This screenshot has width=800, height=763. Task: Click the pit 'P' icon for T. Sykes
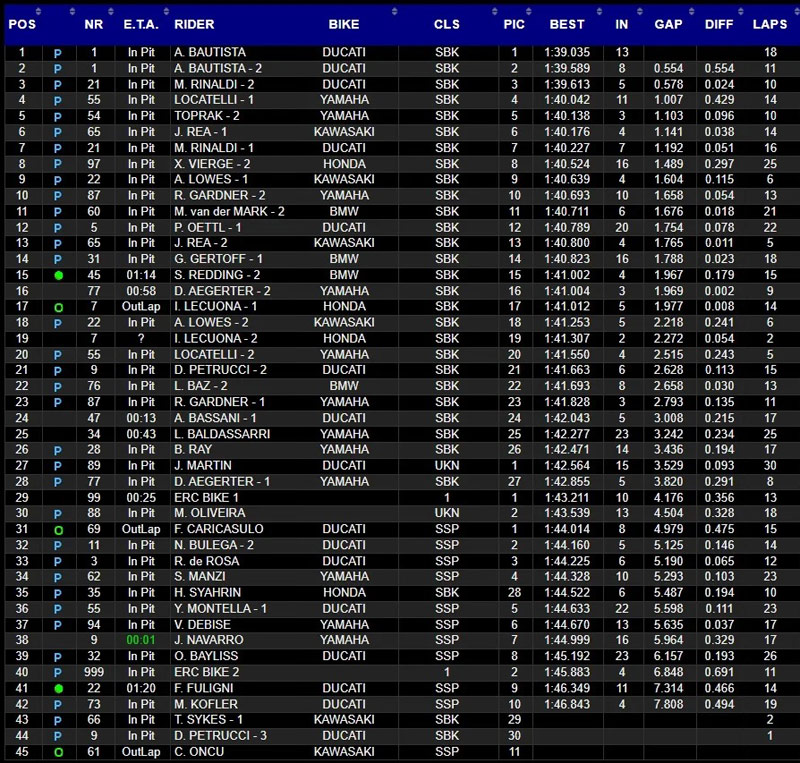58,720
